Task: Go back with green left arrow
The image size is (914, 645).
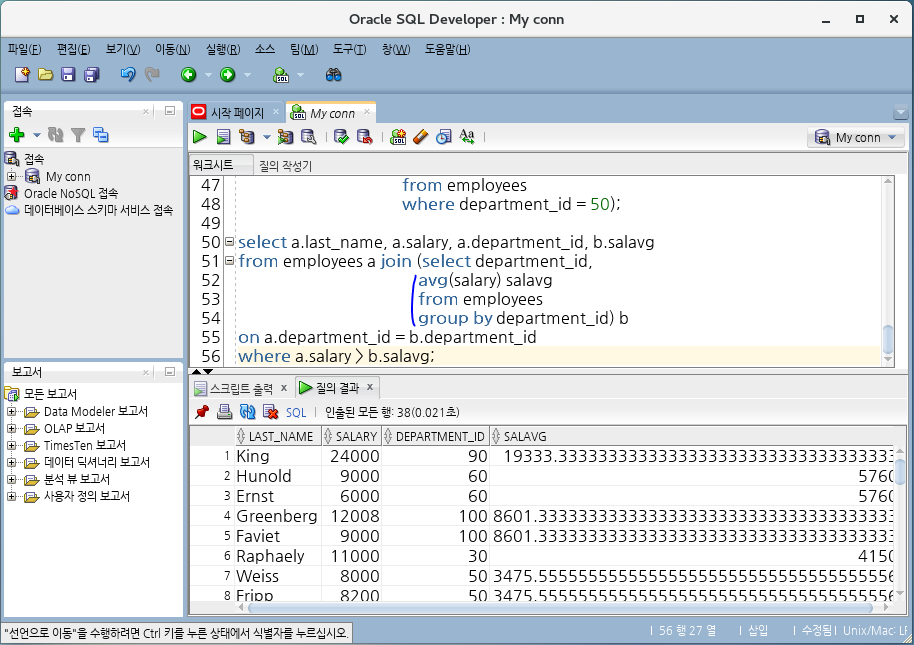Action: (188, 75)
